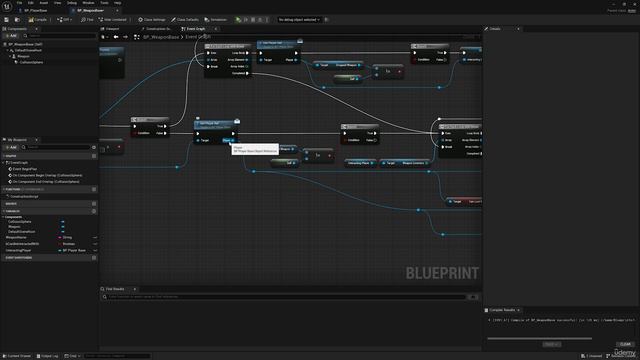Select the InteractingPlayer variable

coord(18,251)
